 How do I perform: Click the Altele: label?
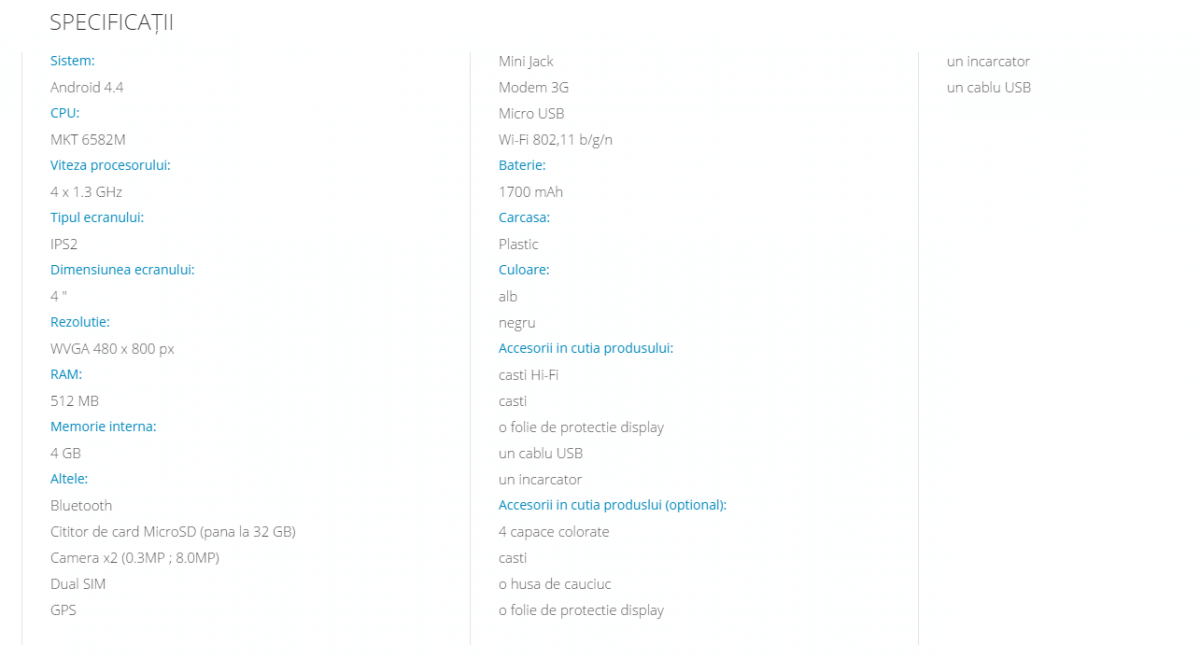click(x=70, y=479)
